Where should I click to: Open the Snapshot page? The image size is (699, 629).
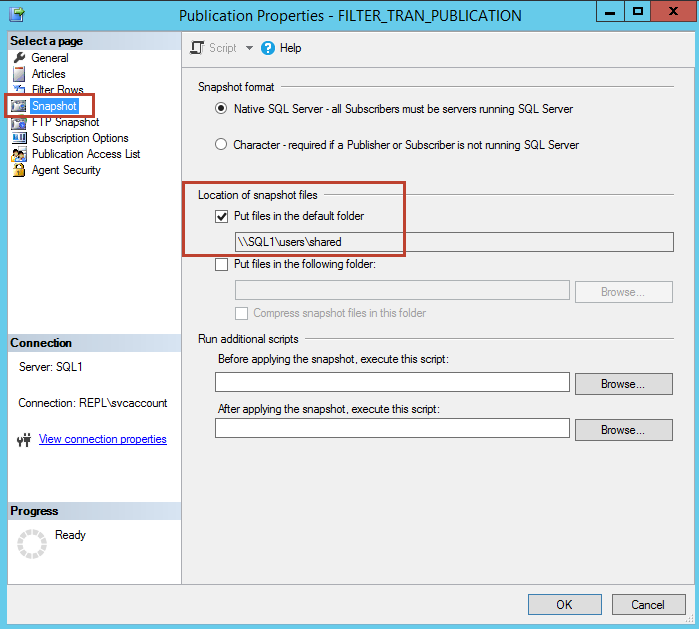(x=53, y=106)
